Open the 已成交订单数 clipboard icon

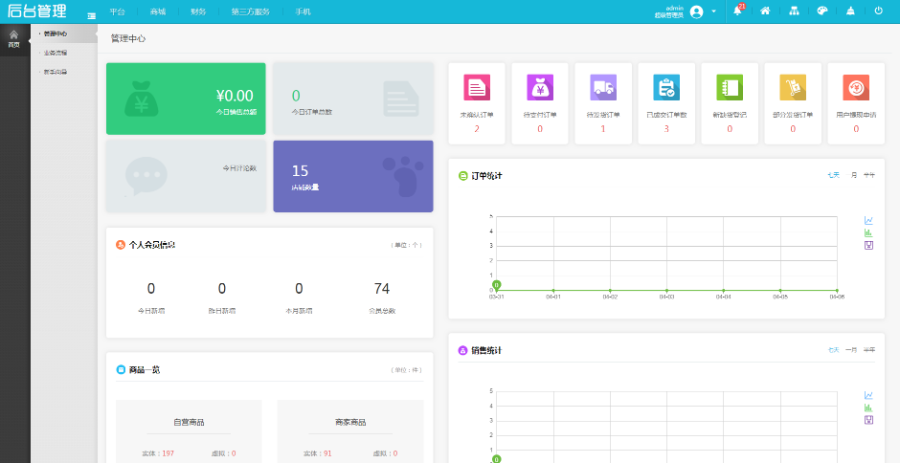666,88
